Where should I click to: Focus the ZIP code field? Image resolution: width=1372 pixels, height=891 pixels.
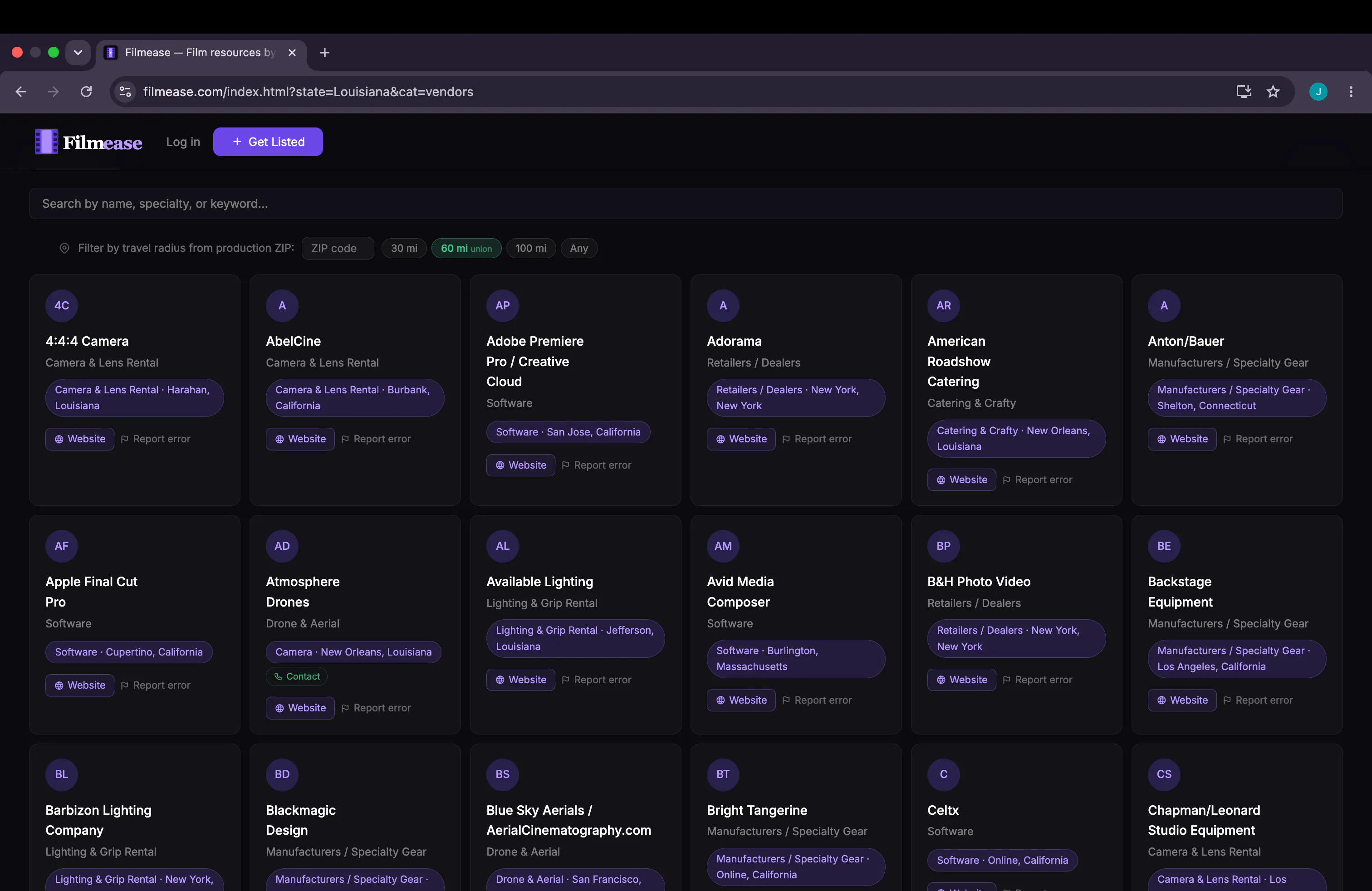tap(338, 249)
